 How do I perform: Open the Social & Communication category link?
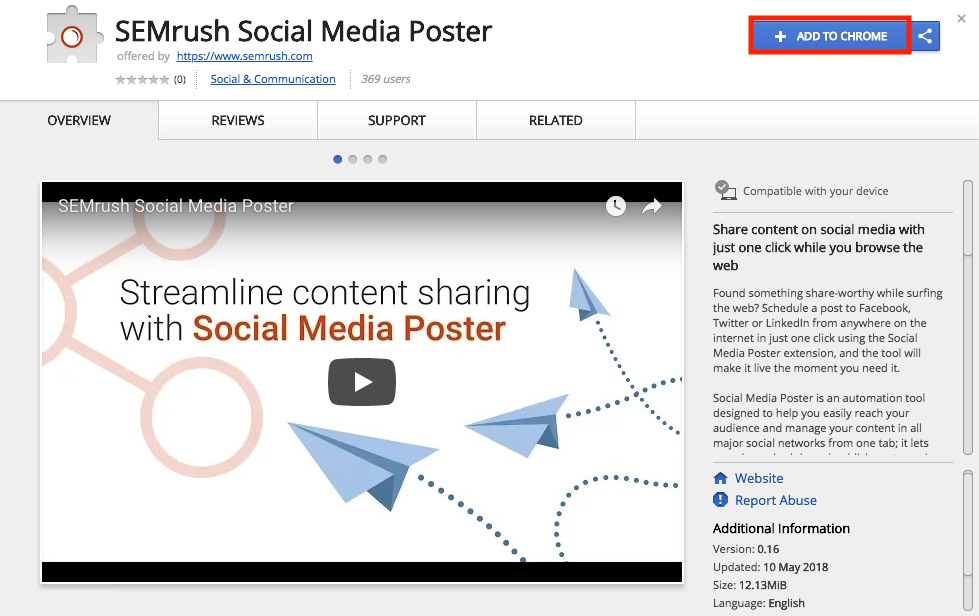coord(273,79)
